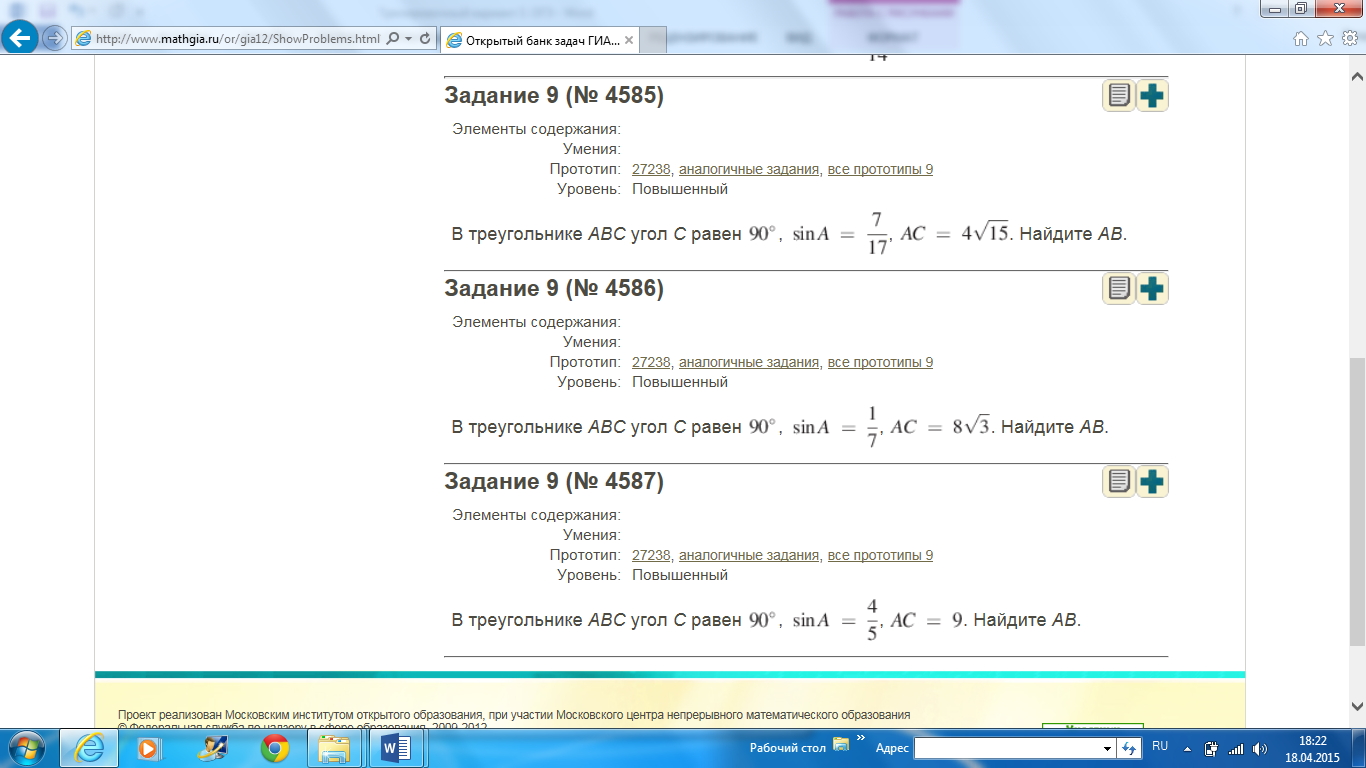1366x768 pixels.
Task: Show notes icon for Задание № 4587
Action: pos(1119,482)
